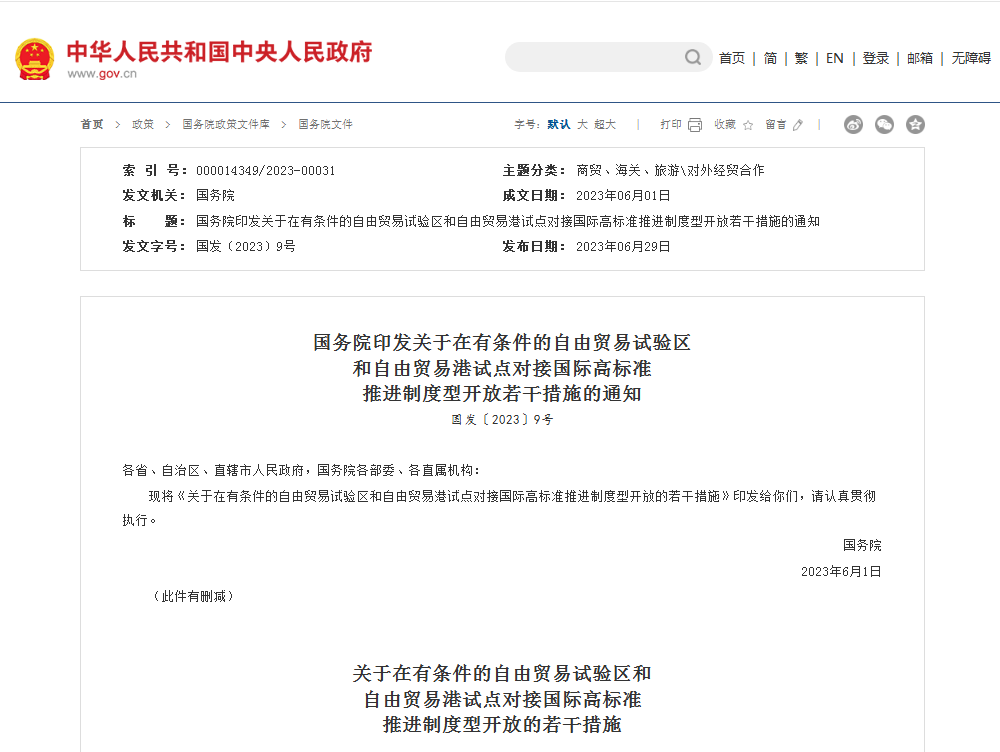Switch to simplified Chinese 简
1000x752 pixels.
coord(770,58)
